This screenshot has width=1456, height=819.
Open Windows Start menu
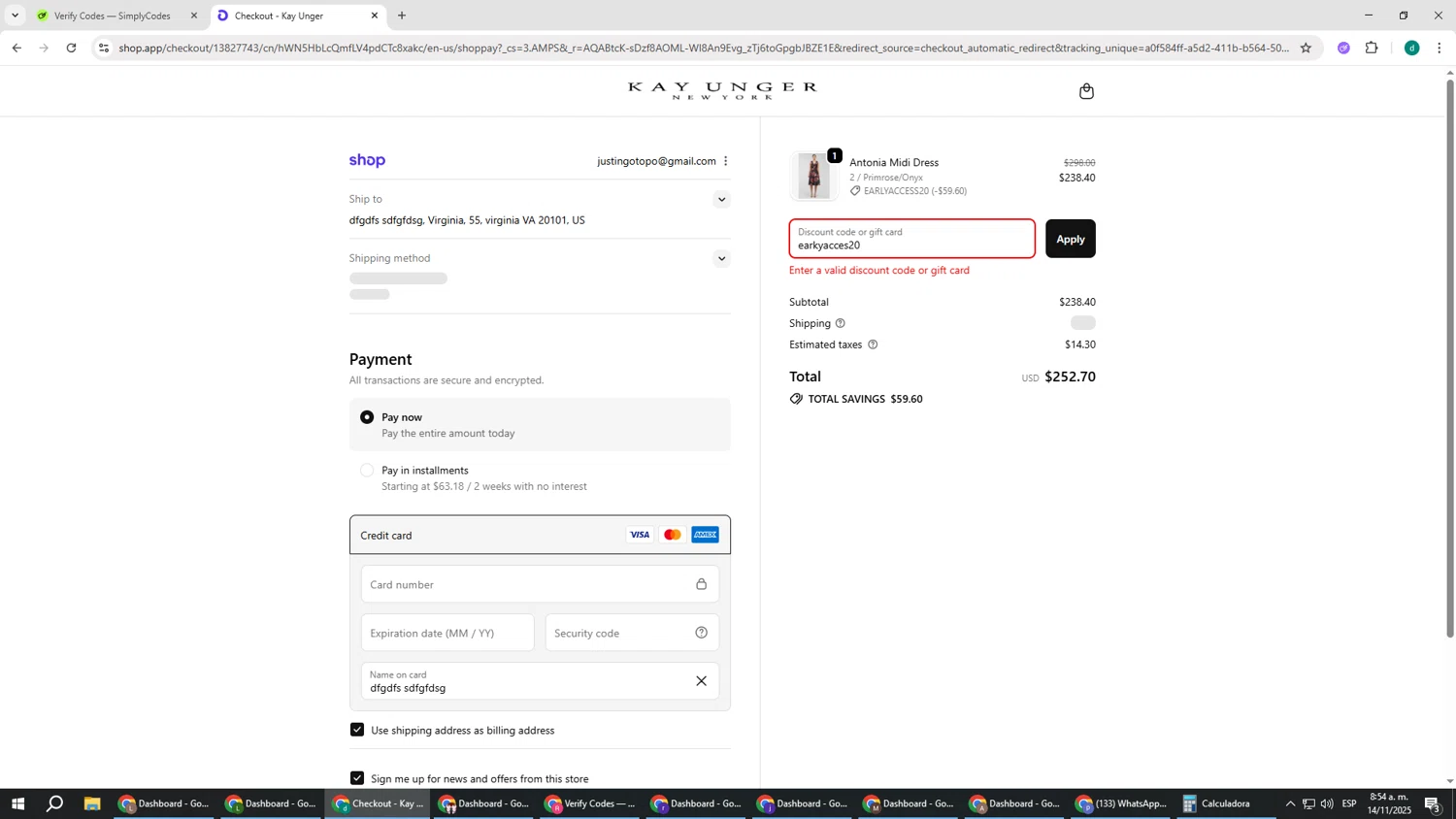coord(17,803)
